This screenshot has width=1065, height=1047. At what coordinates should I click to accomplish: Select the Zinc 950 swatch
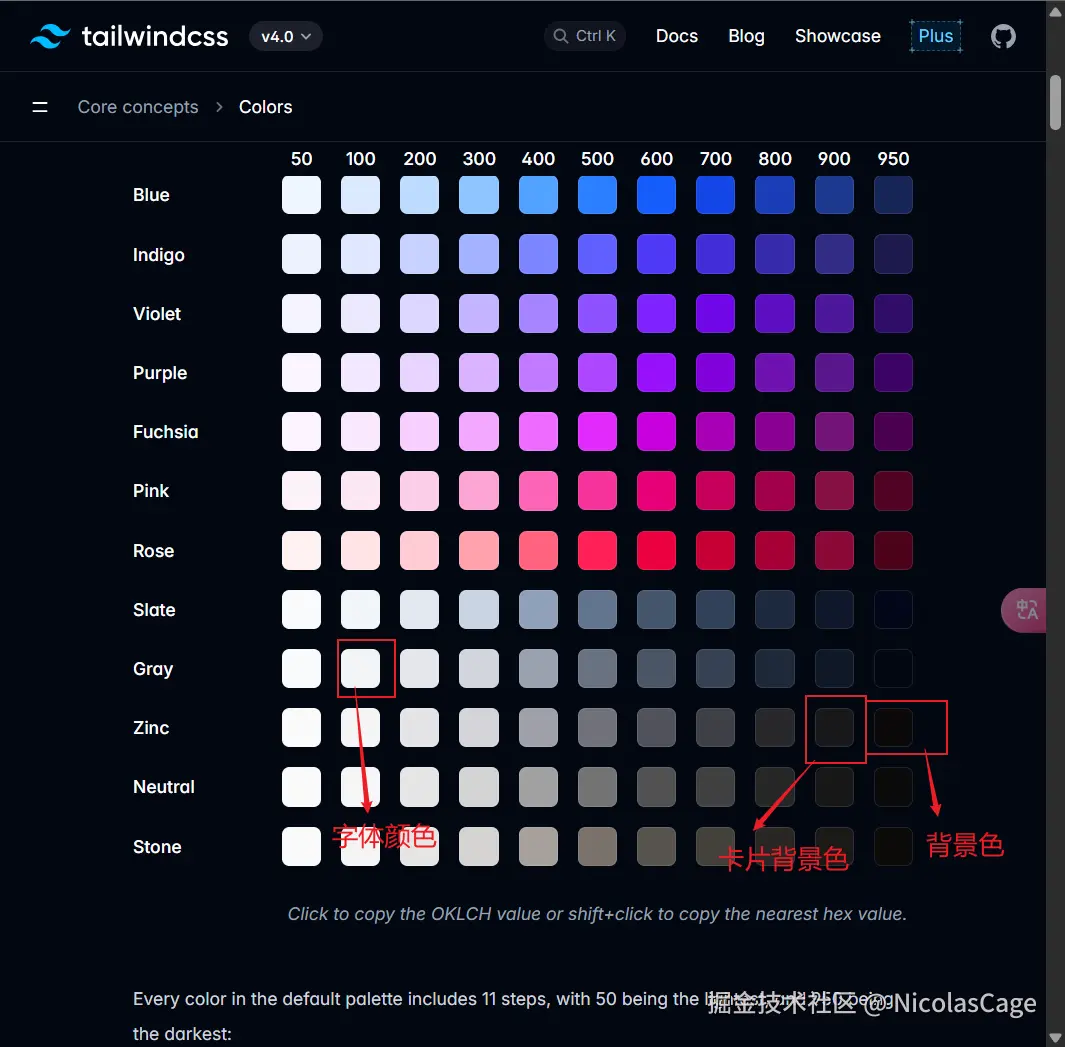pos(892,728)
